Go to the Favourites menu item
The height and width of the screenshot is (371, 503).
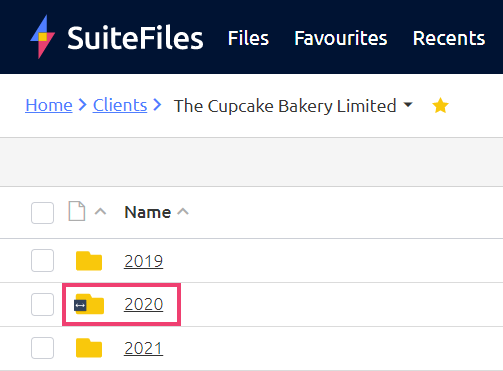click(341, 38)
